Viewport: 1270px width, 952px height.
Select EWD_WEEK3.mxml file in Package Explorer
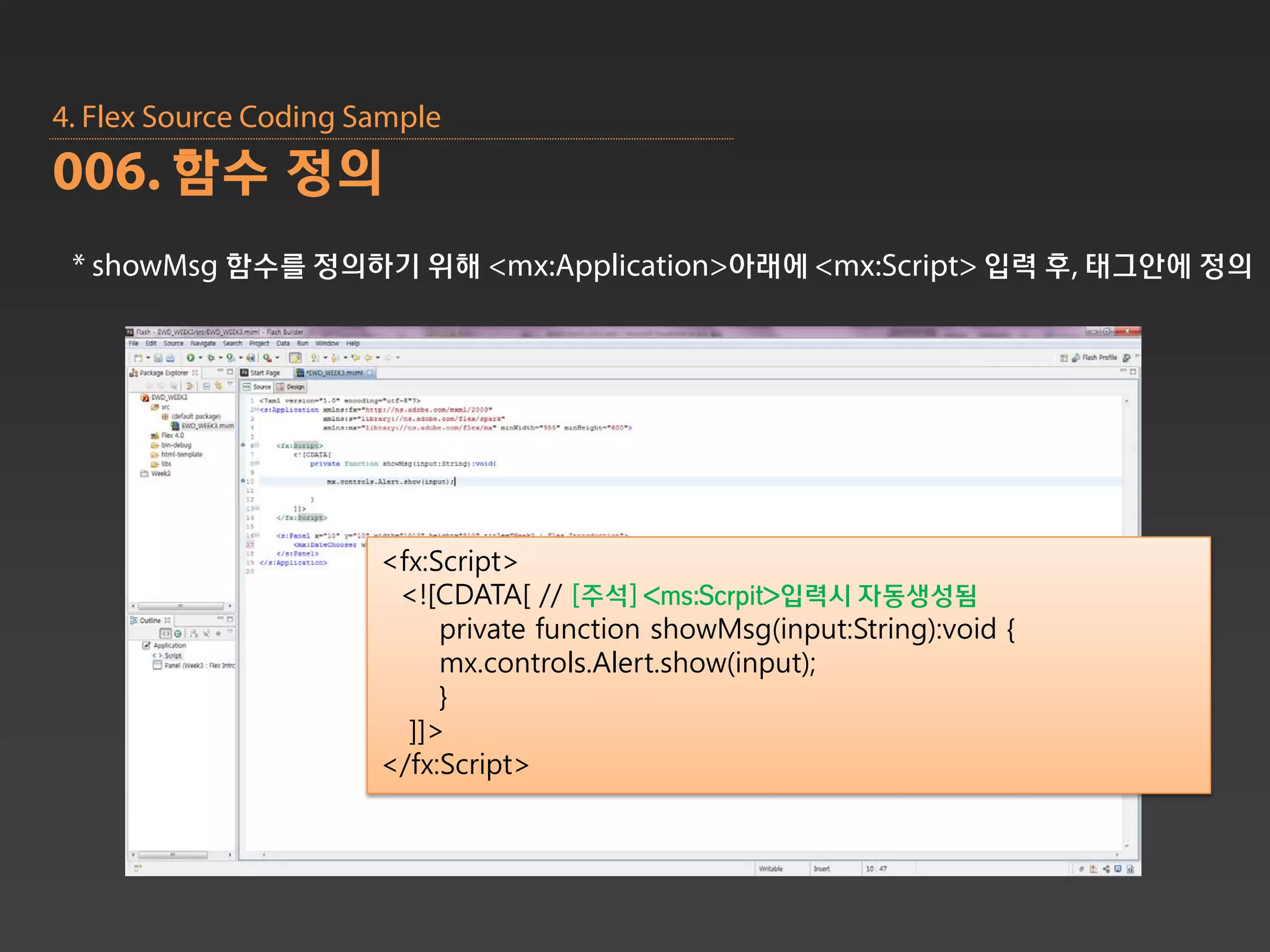point(203,426)
